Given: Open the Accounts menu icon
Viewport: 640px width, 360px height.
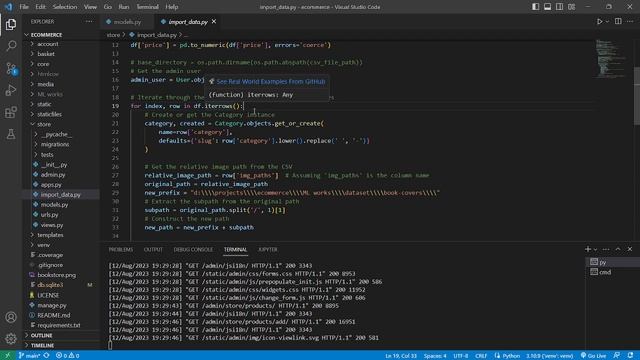Looking at the screenshot, I should pyautogui.click(x=11, y=317).
